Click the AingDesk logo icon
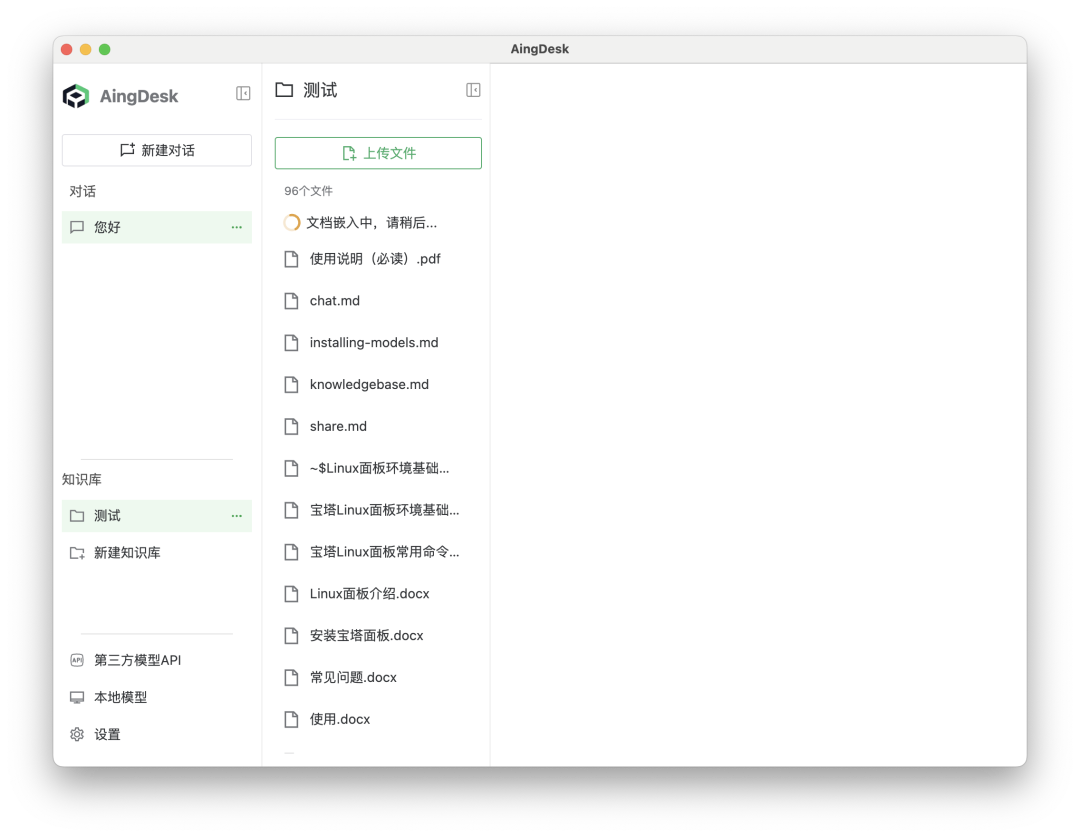The image size is (1080, 837). click(76, 96)
